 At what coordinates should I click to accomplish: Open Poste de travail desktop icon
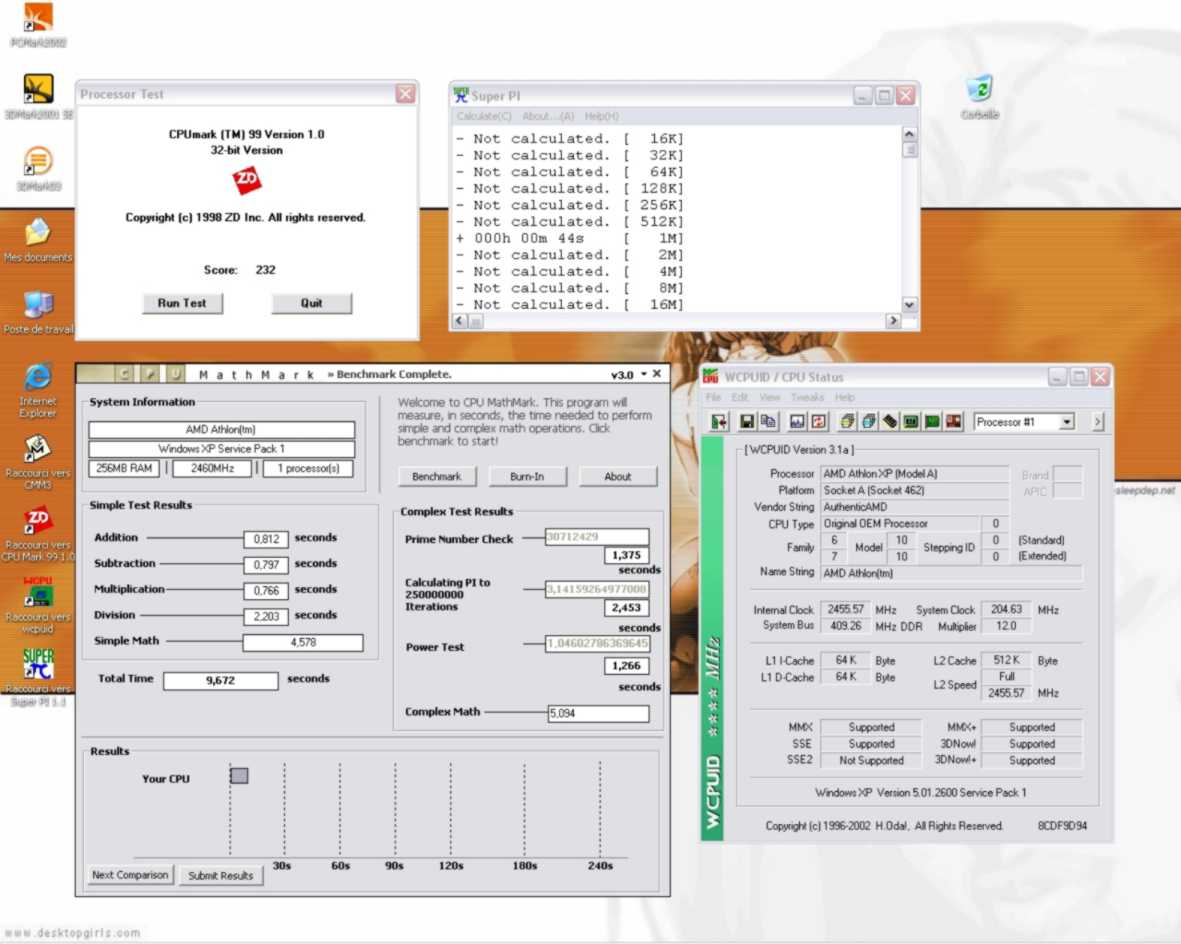(38, 313)
